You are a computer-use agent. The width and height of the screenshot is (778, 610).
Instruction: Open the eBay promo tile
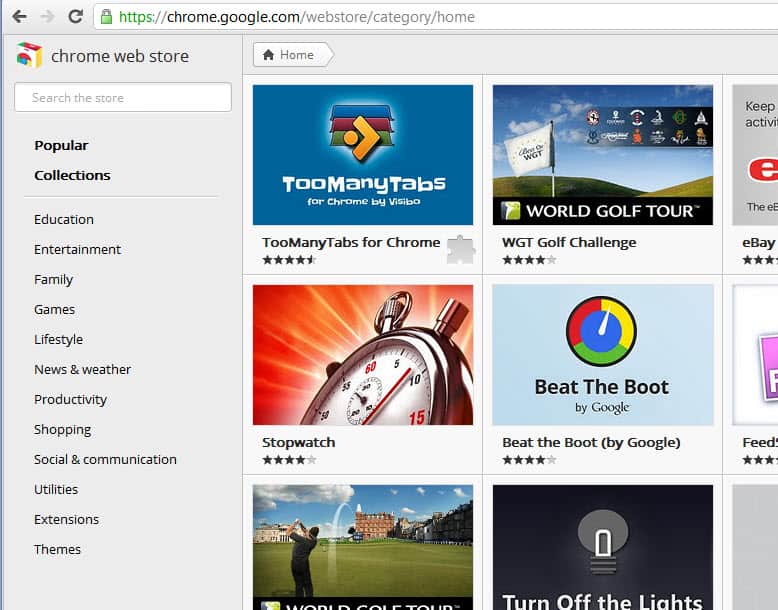755,155
